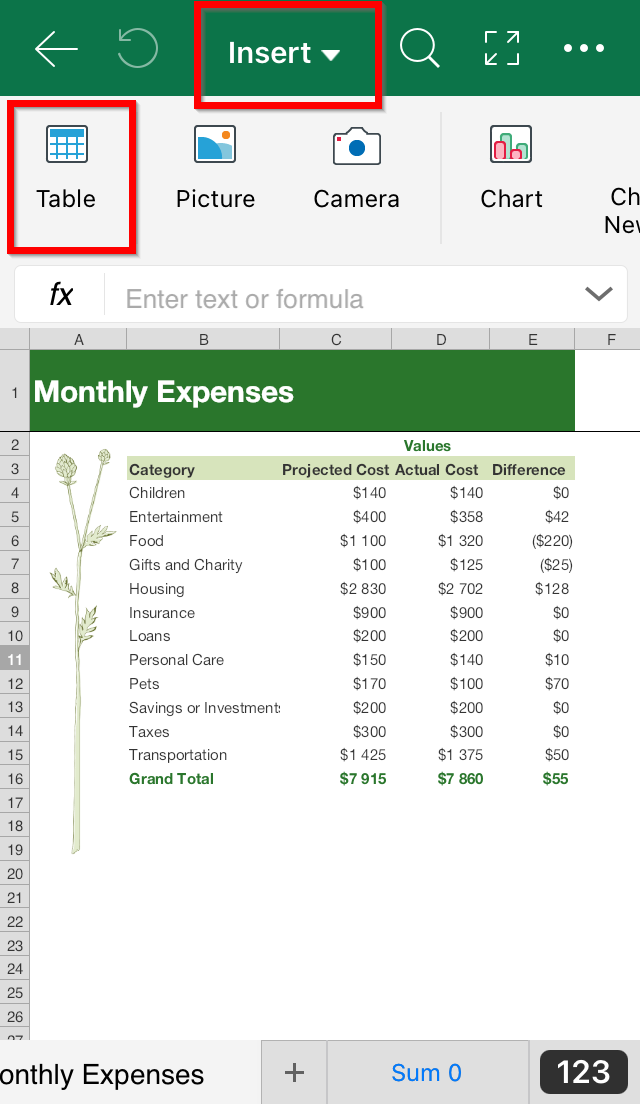
Task: Tap the undo icon
Action: pyautogui.click(x=138, y=49)
